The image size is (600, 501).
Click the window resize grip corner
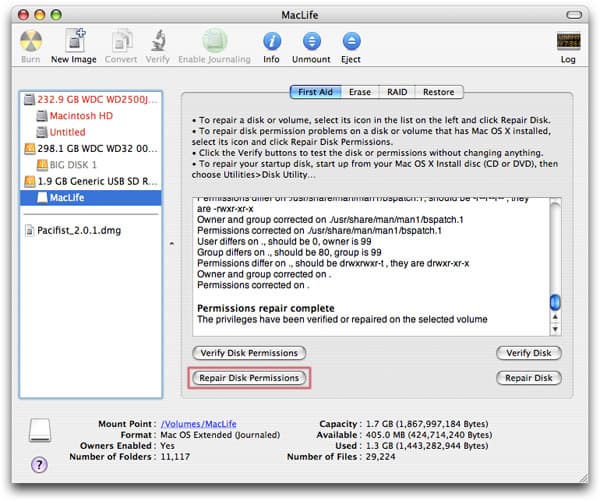pyautogui.click(x=584, y=478)
